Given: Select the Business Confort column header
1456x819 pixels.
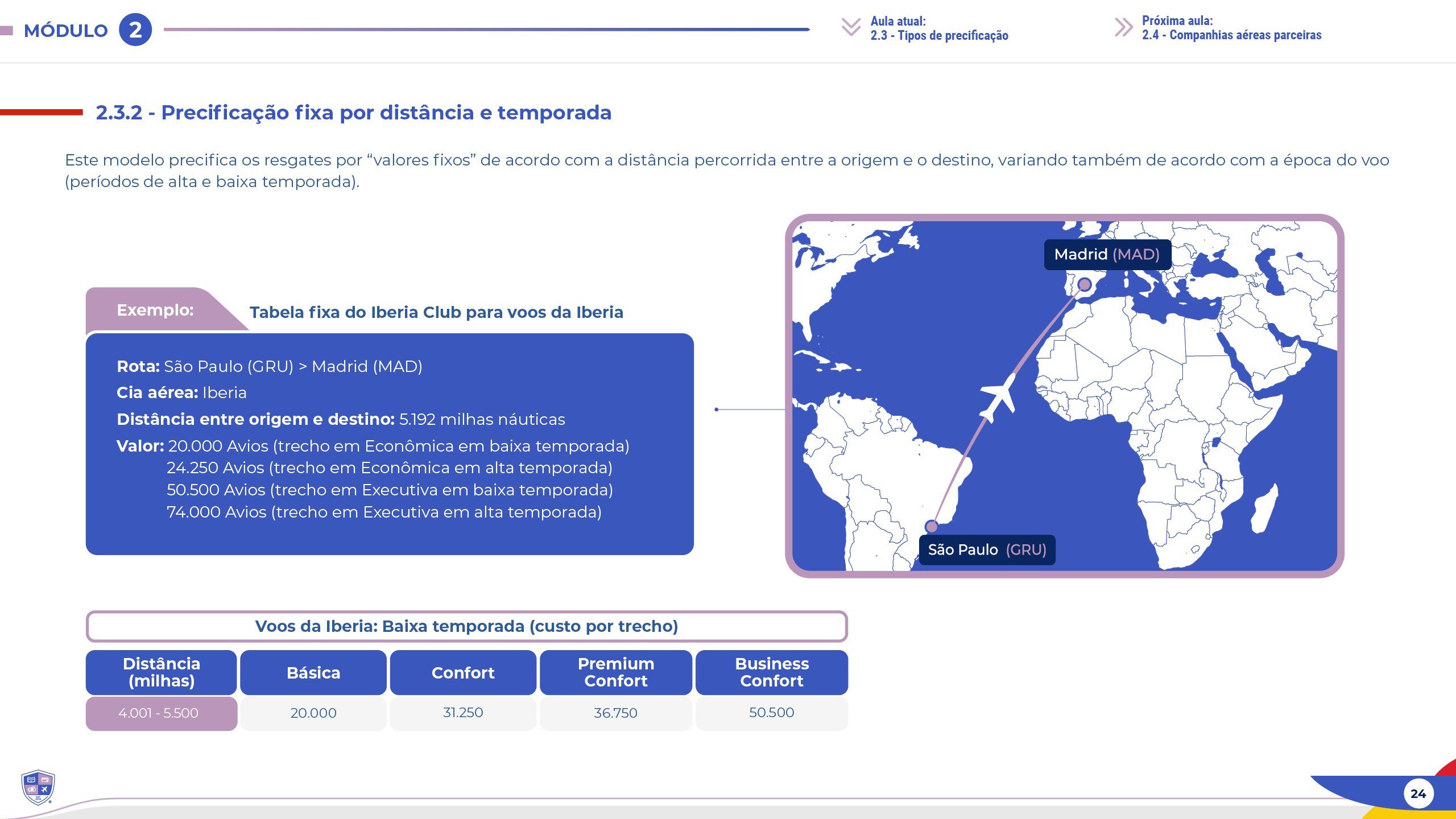Looking at the screenshot, I should [x=771, y=672].
